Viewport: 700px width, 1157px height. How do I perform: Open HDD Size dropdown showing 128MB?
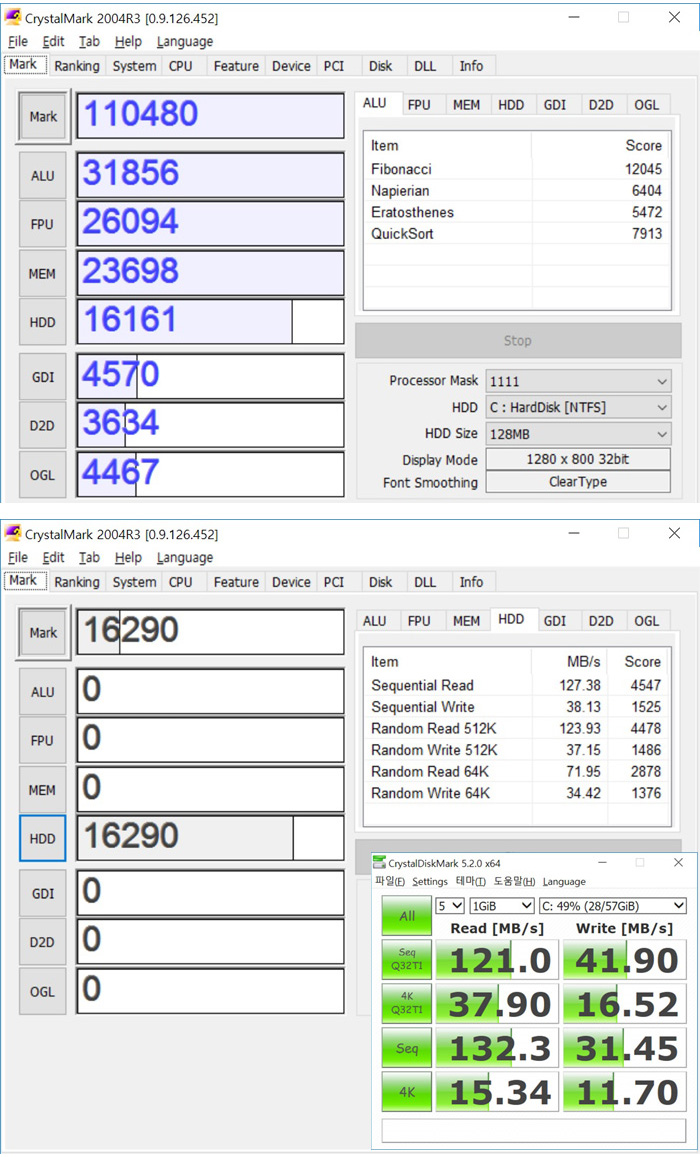click(578, 434)
